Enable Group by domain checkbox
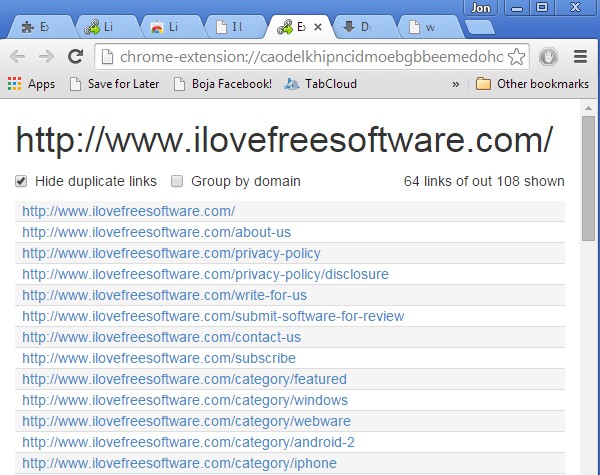Image resolution: width=600 pixels, height=475 pixels. [177, 181]
